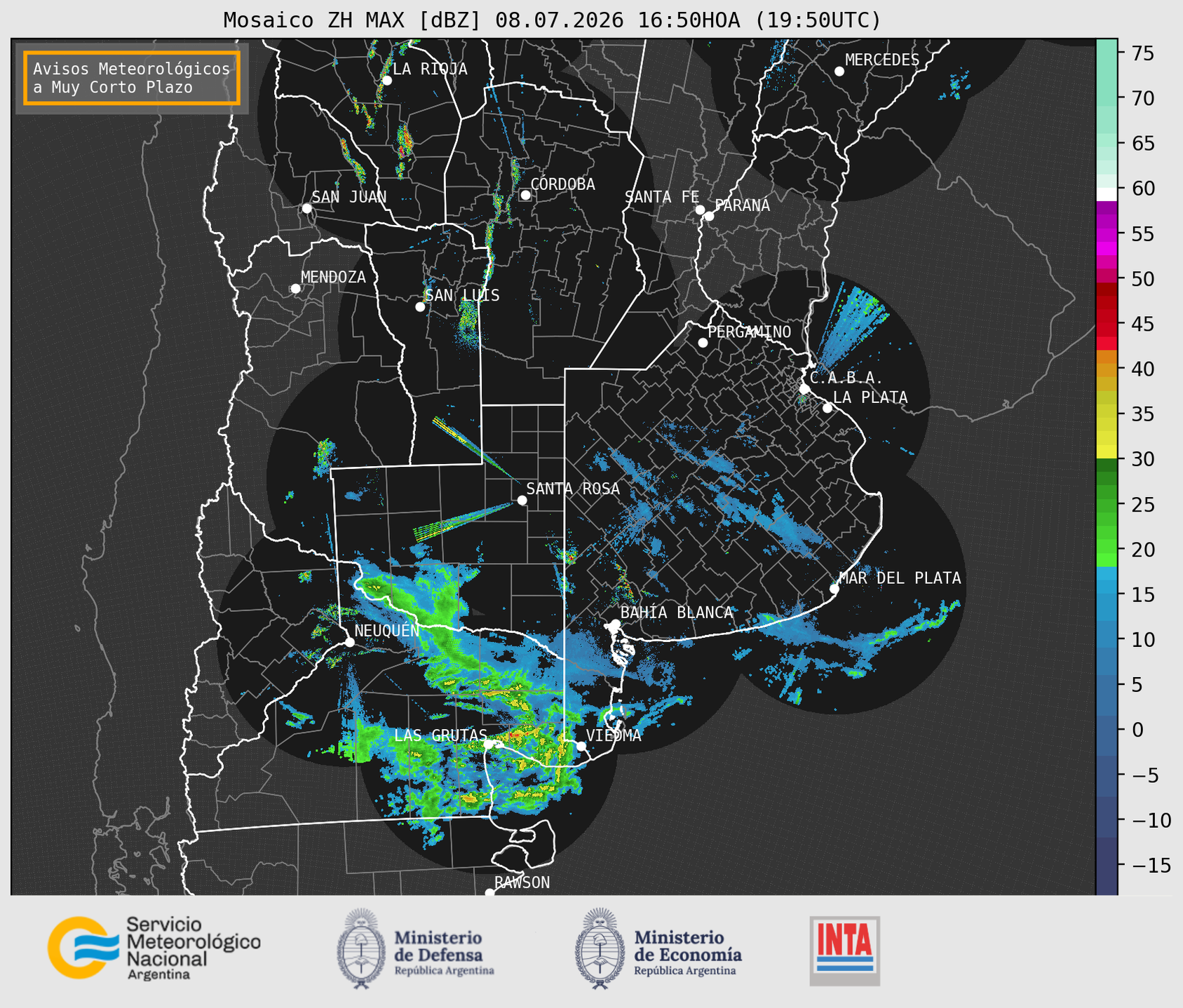
Task: Click the Viedma city marker
Action: (581, 746)
